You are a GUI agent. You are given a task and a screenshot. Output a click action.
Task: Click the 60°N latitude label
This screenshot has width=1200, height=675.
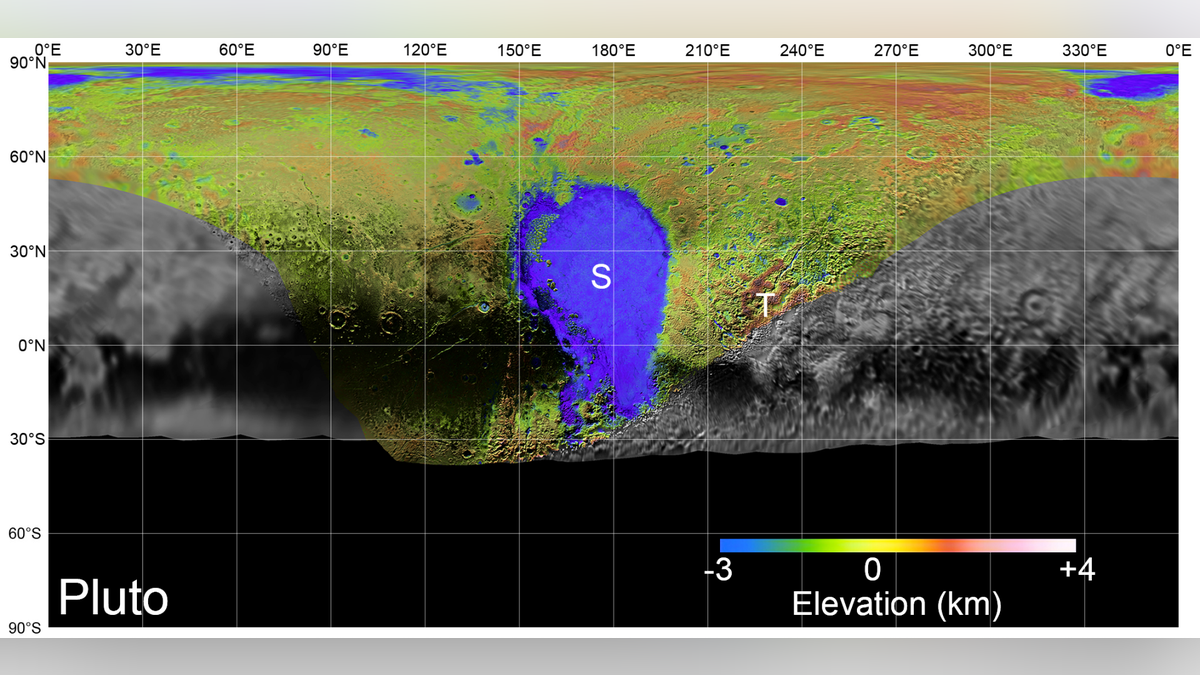[25, 157]
